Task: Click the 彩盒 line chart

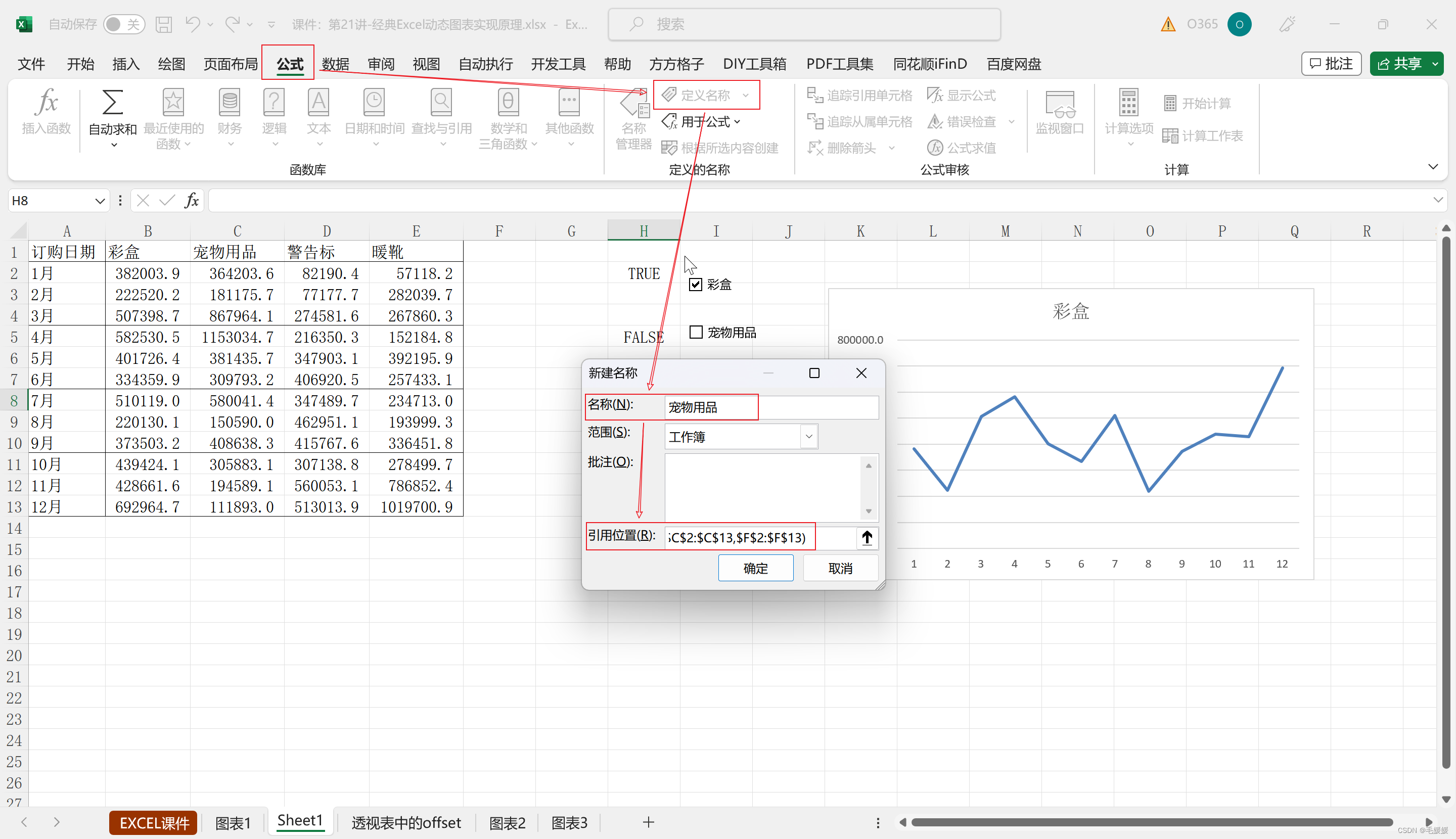Action: [x=1070, y=434]
